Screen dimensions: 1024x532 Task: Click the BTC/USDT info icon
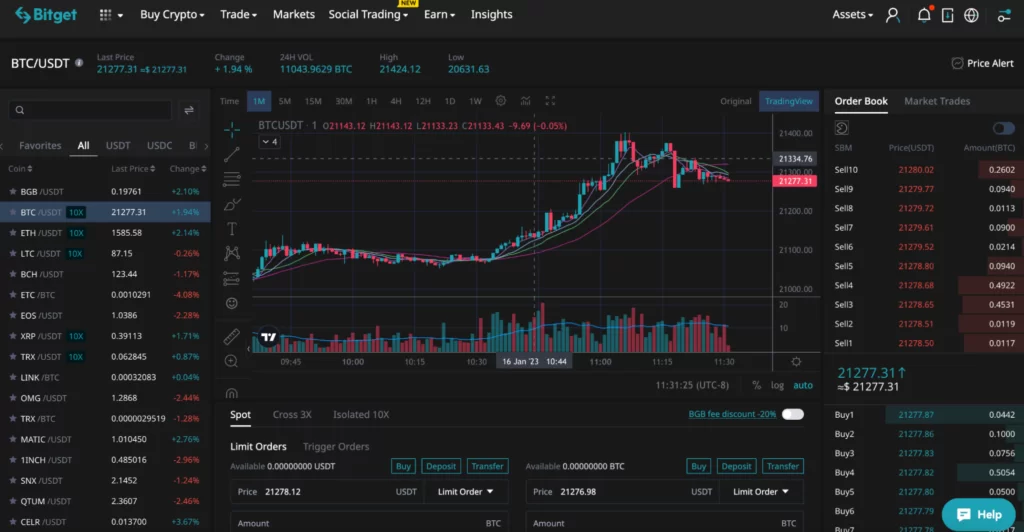click(79, 63)
